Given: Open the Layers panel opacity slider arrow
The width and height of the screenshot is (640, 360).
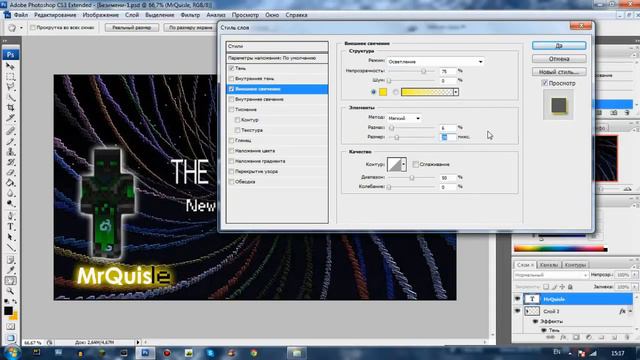Looking at the screenshot, I should [x=634, y=275].
